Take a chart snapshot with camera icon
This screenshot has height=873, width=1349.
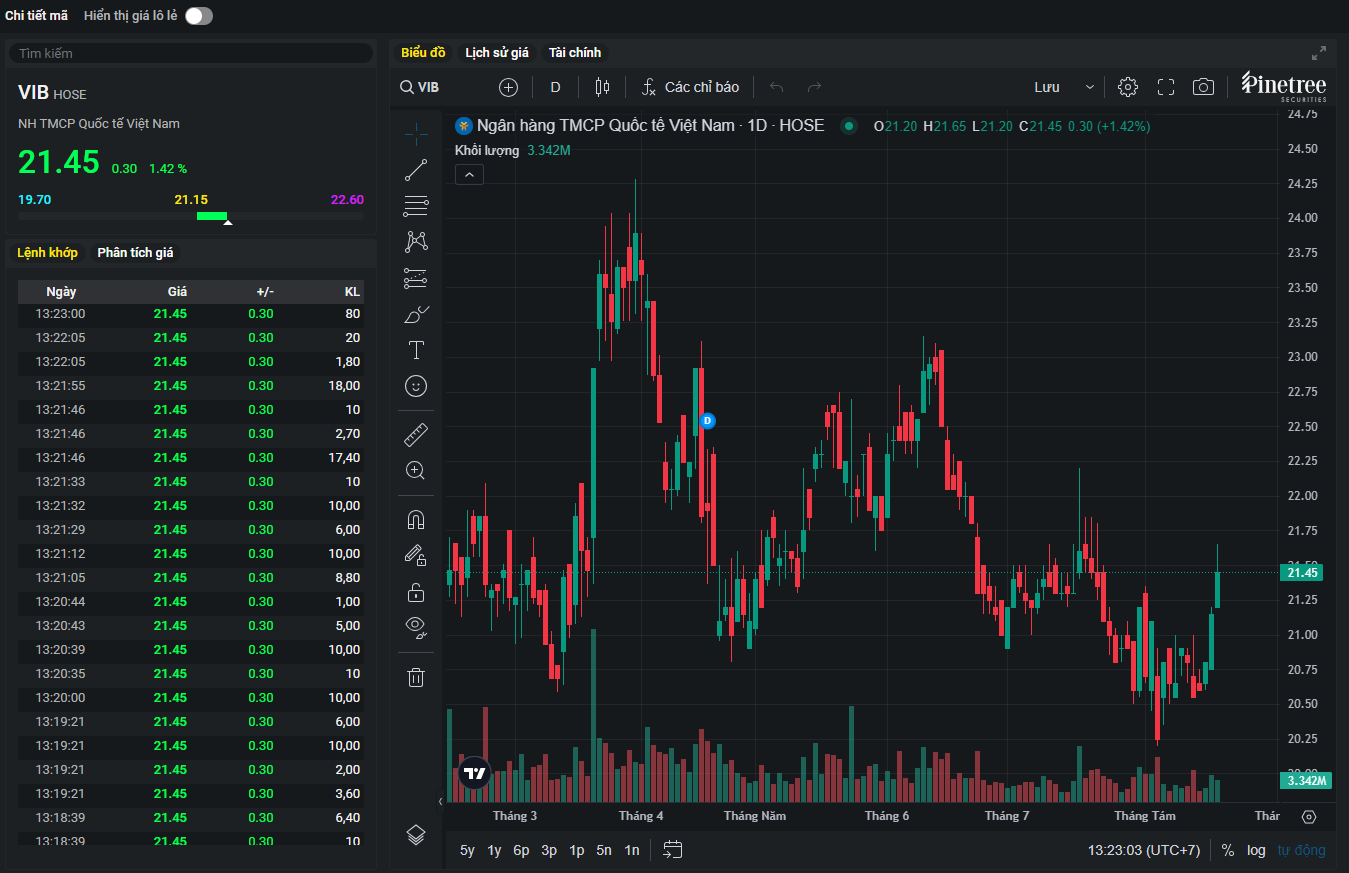tap(1203, 87)
